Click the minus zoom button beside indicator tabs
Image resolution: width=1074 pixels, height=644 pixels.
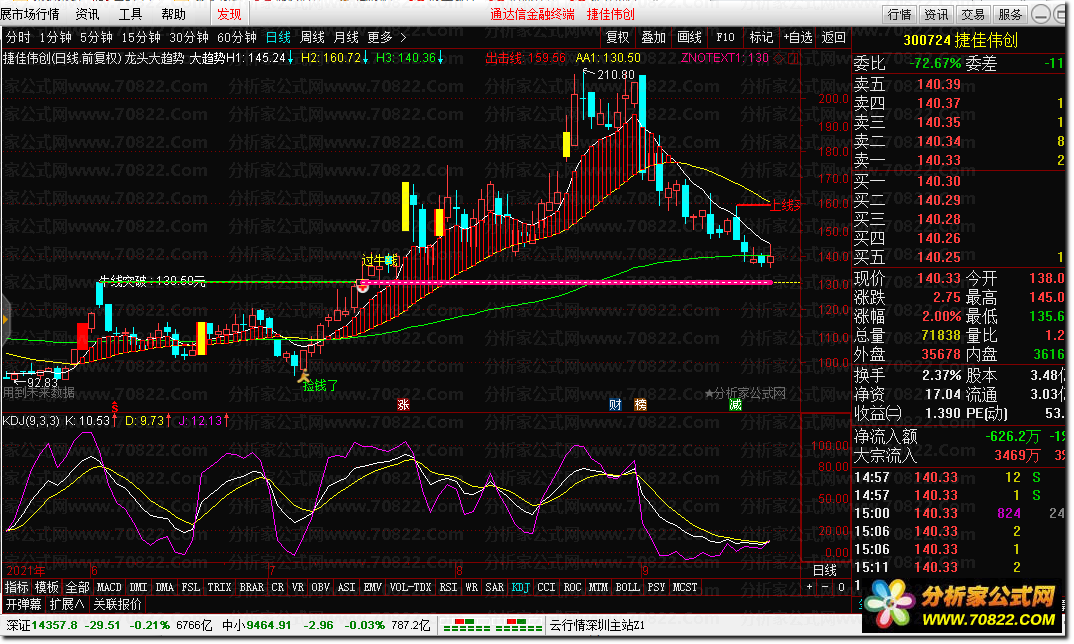pos(825,587)
